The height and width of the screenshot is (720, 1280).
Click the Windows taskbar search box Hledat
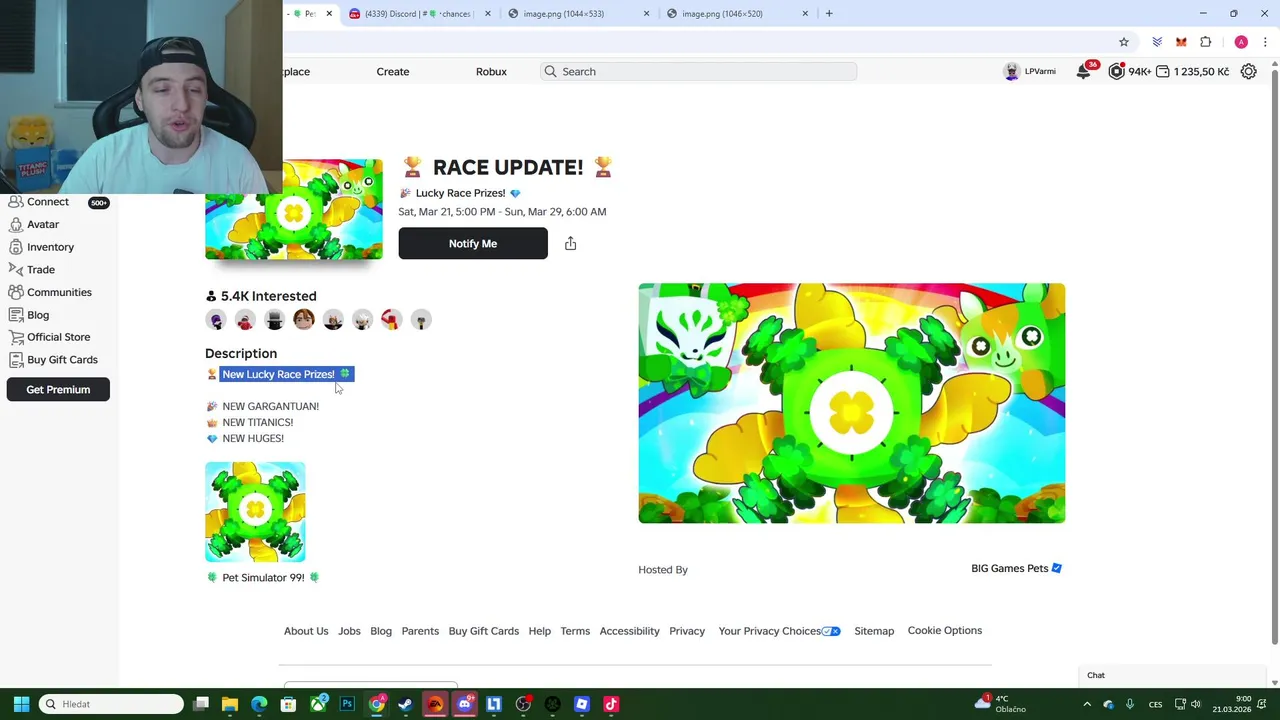[x=112, y=704]
